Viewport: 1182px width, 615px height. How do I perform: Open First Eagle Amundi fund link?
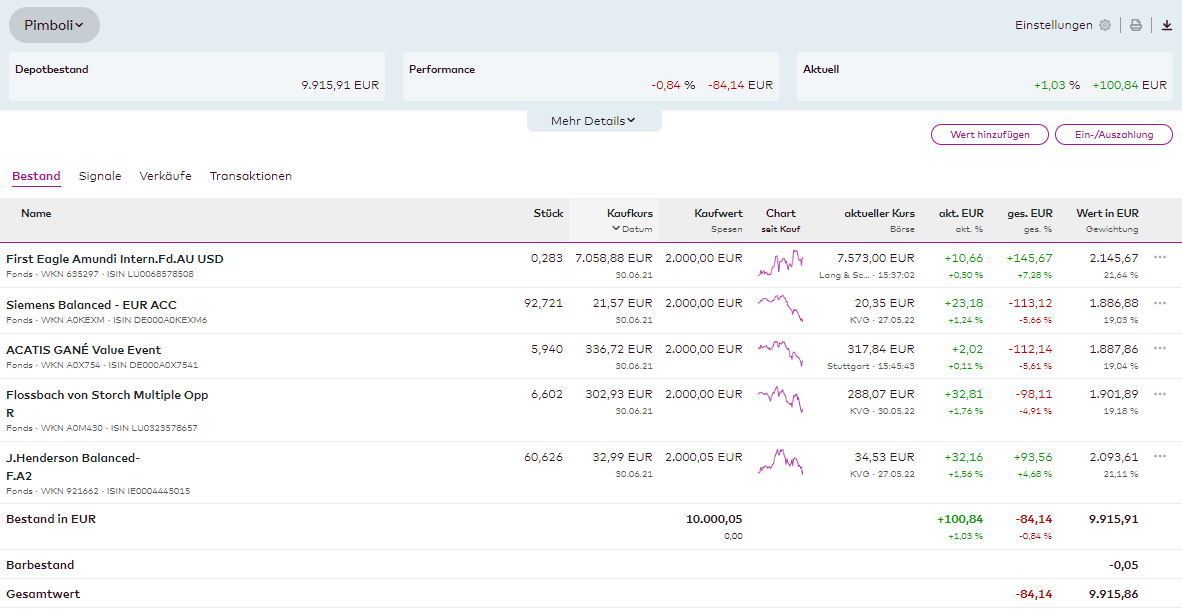pyautogui.click(x=114, y=259)
